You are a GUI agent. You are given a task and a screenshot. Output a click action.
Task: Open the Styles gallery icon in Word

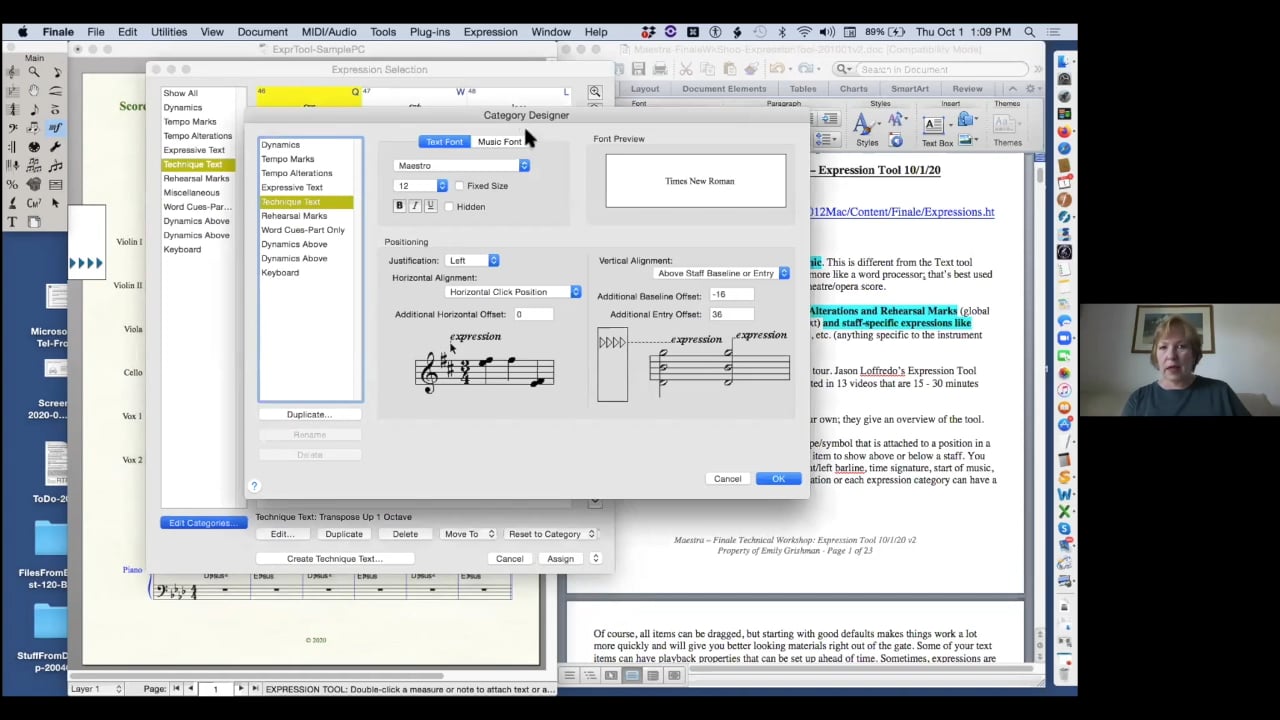coord(864,123)
